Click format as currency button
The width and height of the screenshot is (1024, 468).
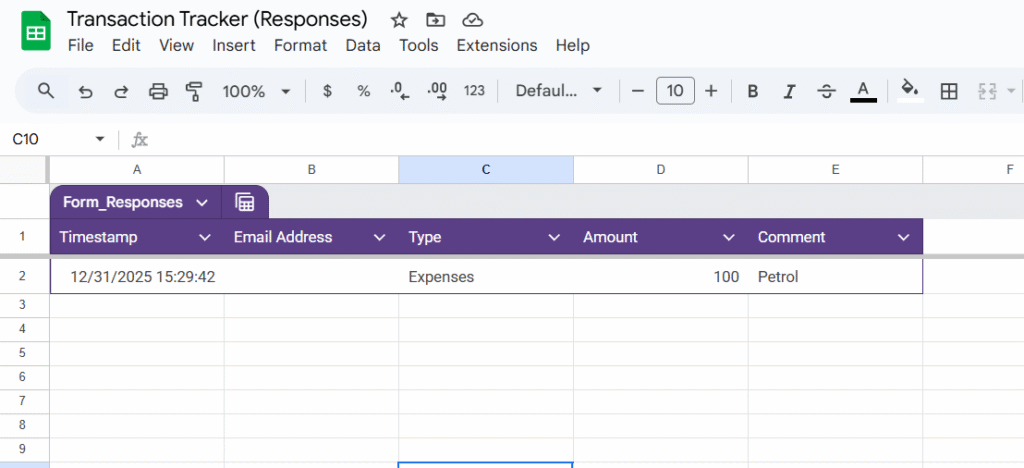pyautogui.click(x=327, y=91)
